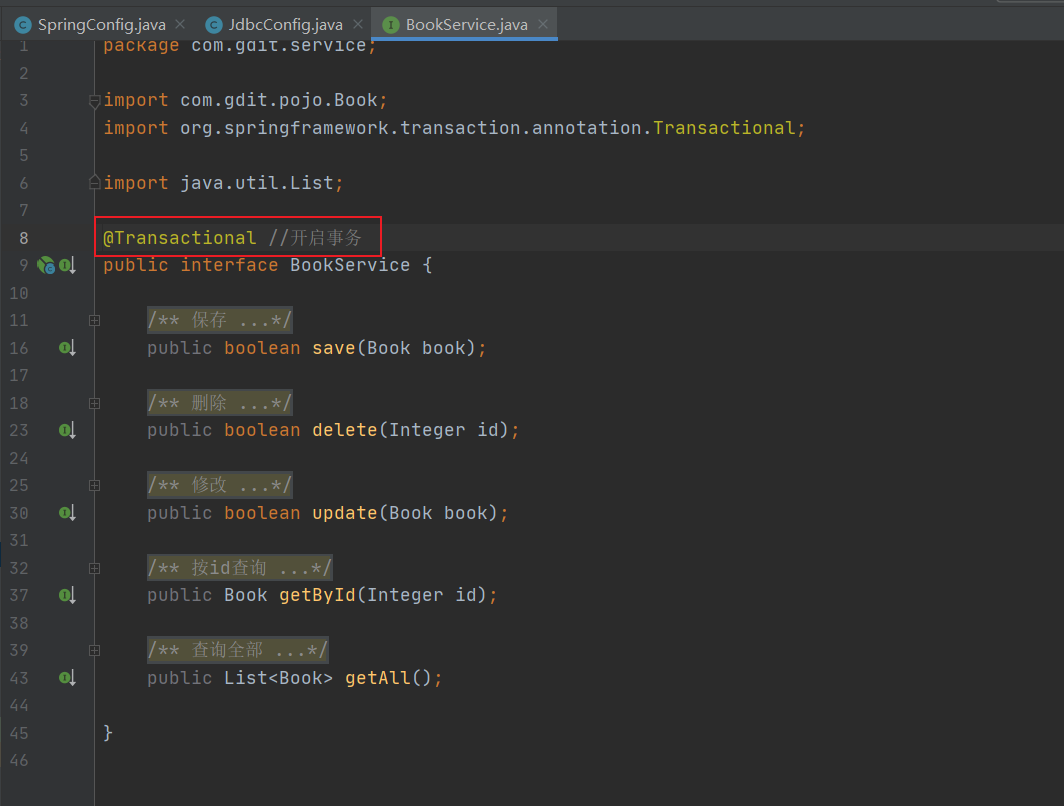
Task: Click line number 45 in the gutter
Action: point(19,733)
